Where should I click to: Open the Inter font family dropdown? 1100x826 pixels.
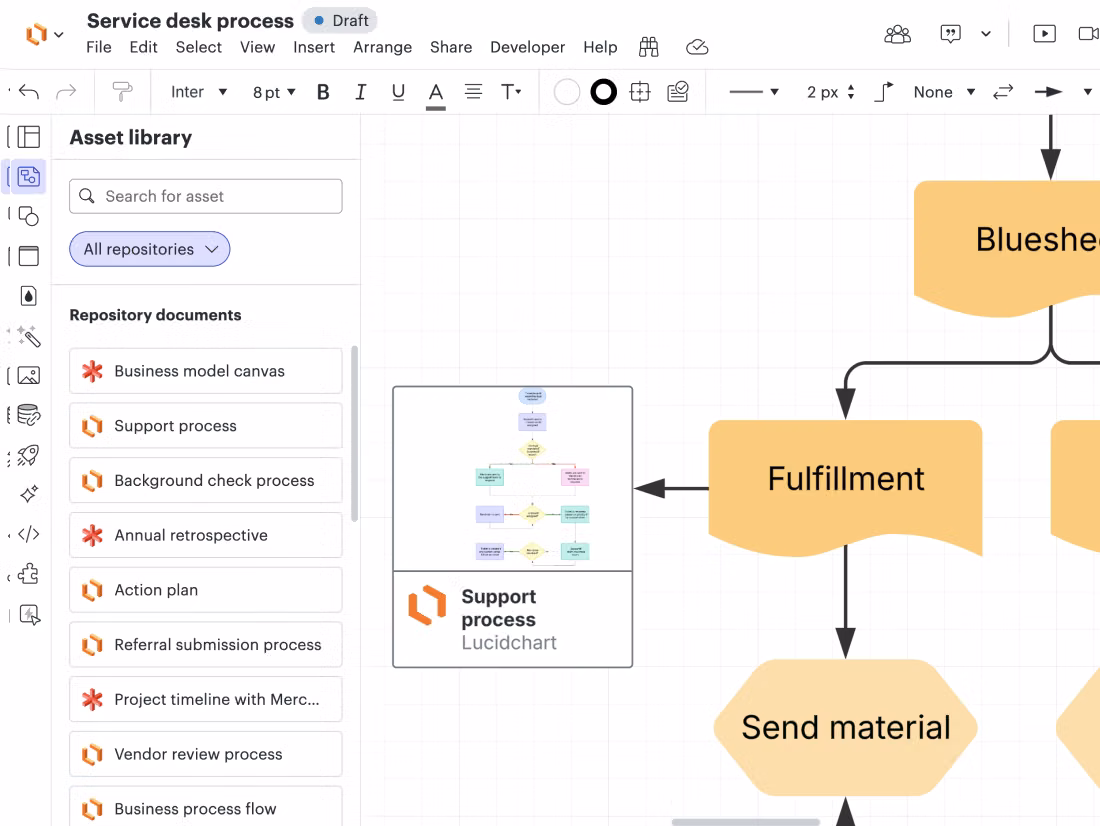click(199, 92)
